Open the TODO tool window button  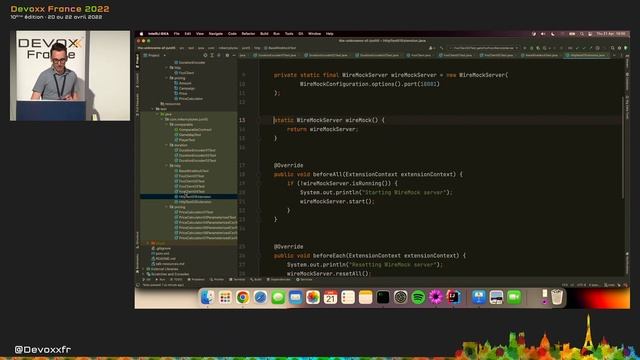click(x=177, y=280)
